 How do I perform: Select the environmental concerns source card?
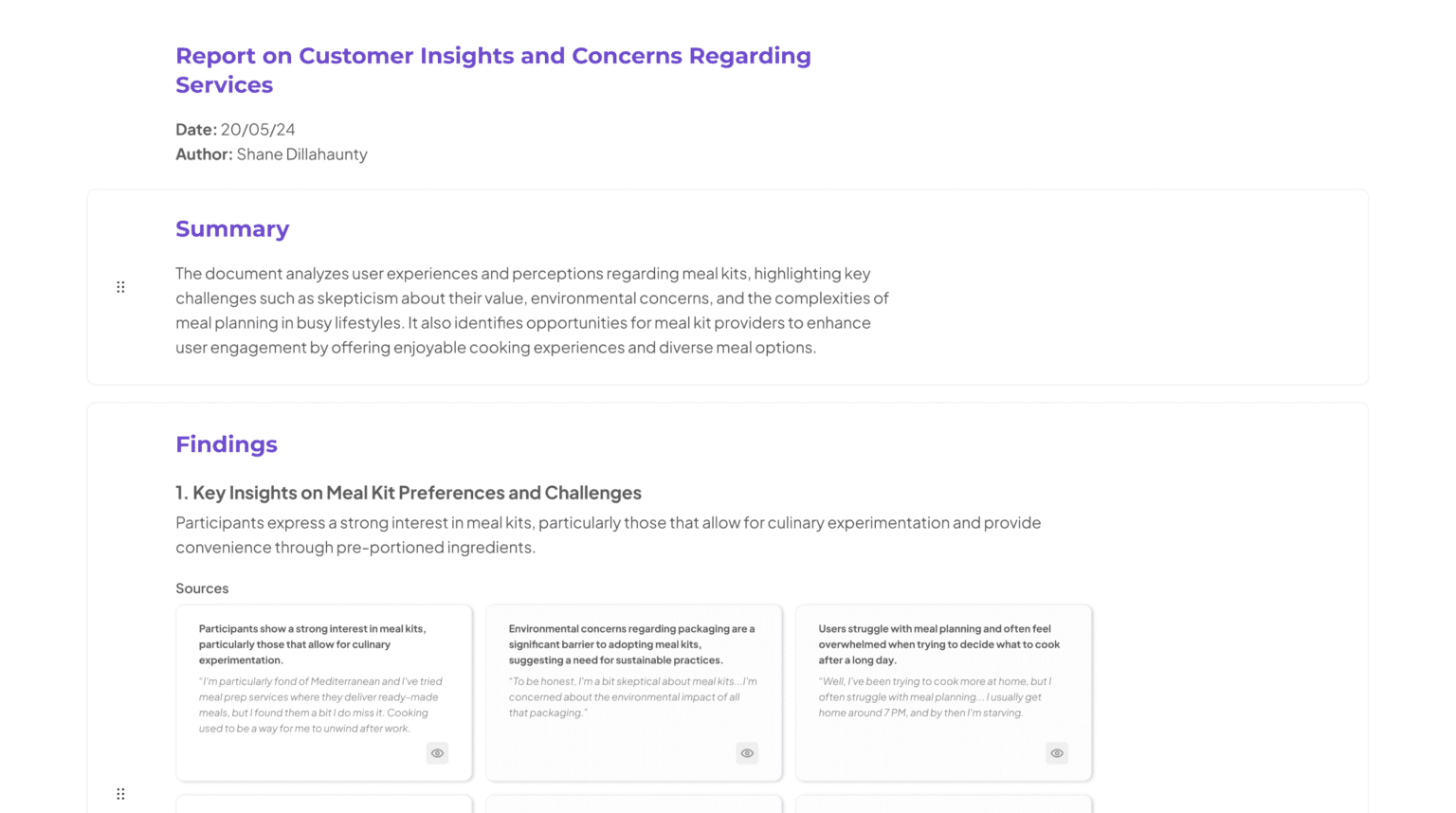pyautogui.click(x=632, y=693)
